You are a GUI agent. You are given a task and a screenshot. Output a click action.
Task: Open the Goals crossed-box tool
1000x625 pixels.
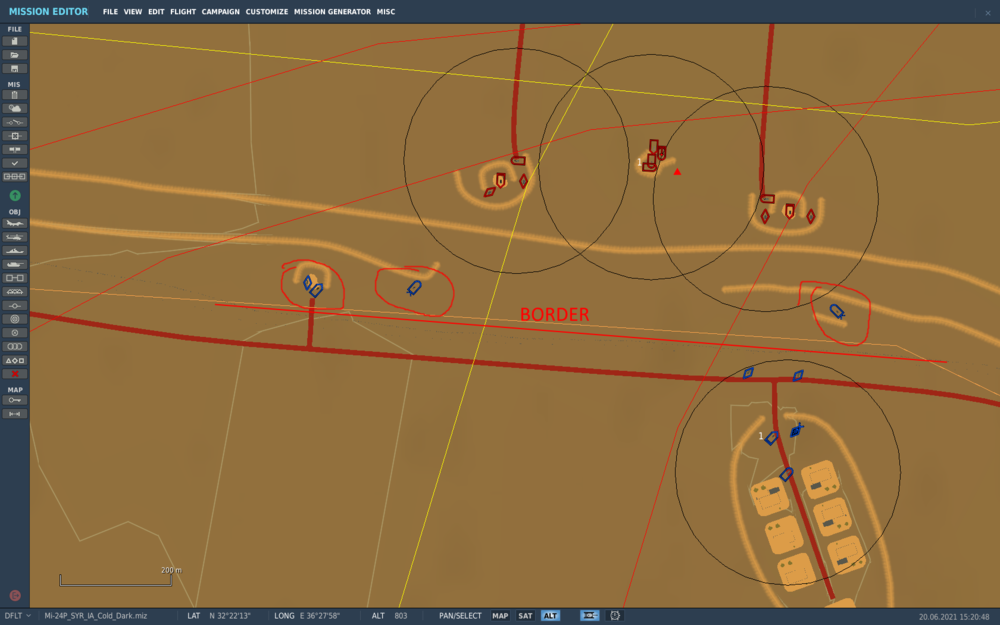point(15,136)
